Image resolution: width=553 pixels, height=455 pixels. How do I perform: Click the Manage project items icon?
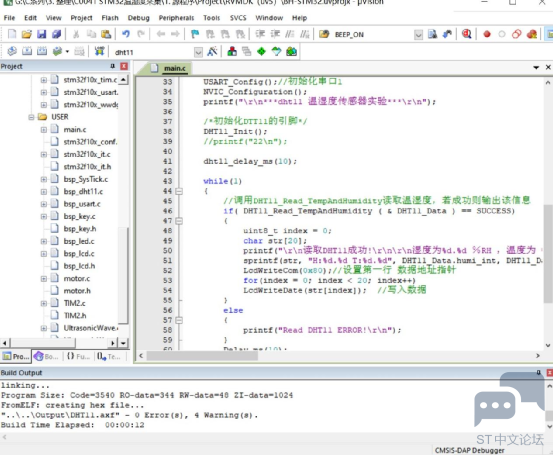[x=232, y=52]
